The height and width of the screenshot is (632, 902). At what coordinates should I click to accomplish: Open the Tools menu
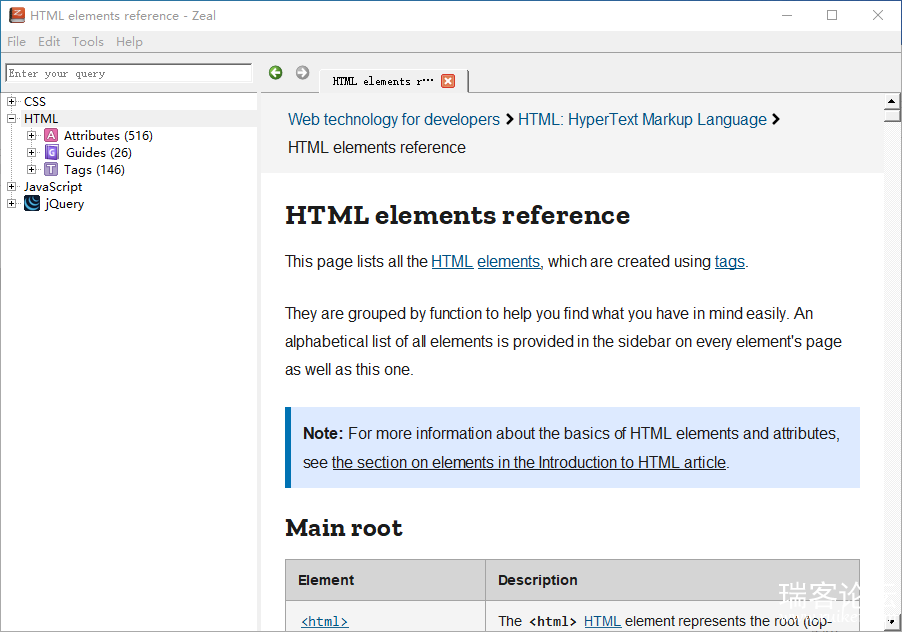point(87,42)
